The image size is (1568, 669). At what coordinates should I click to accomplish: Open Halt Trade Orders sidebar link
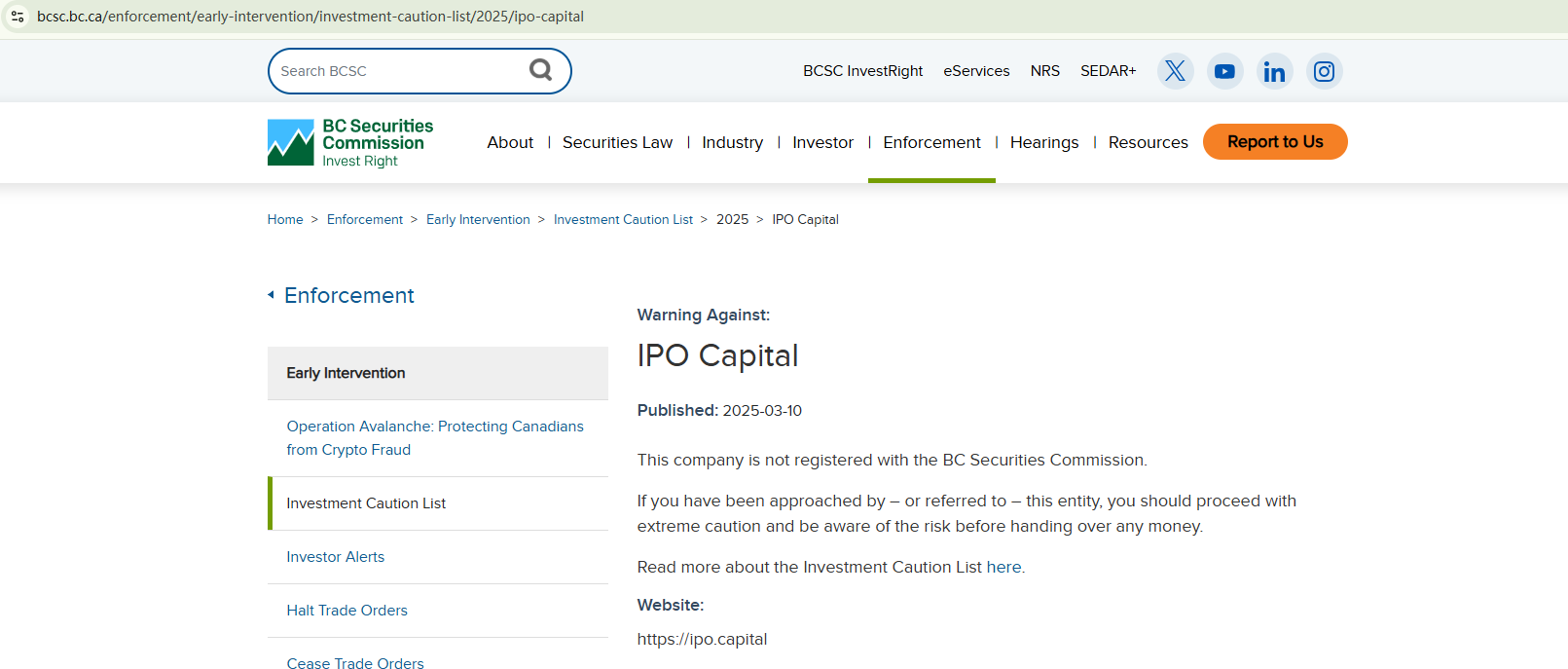tap(346, 611)
